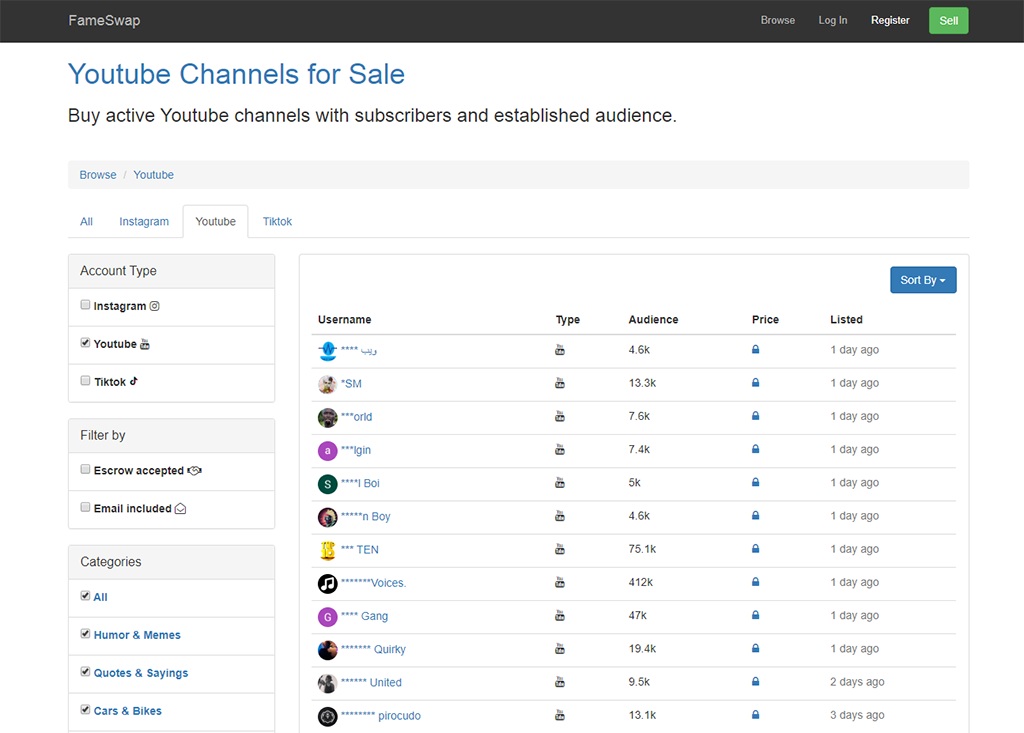Click the TikTok logo icon beside Tiktok filter

[x=133, y=381]
